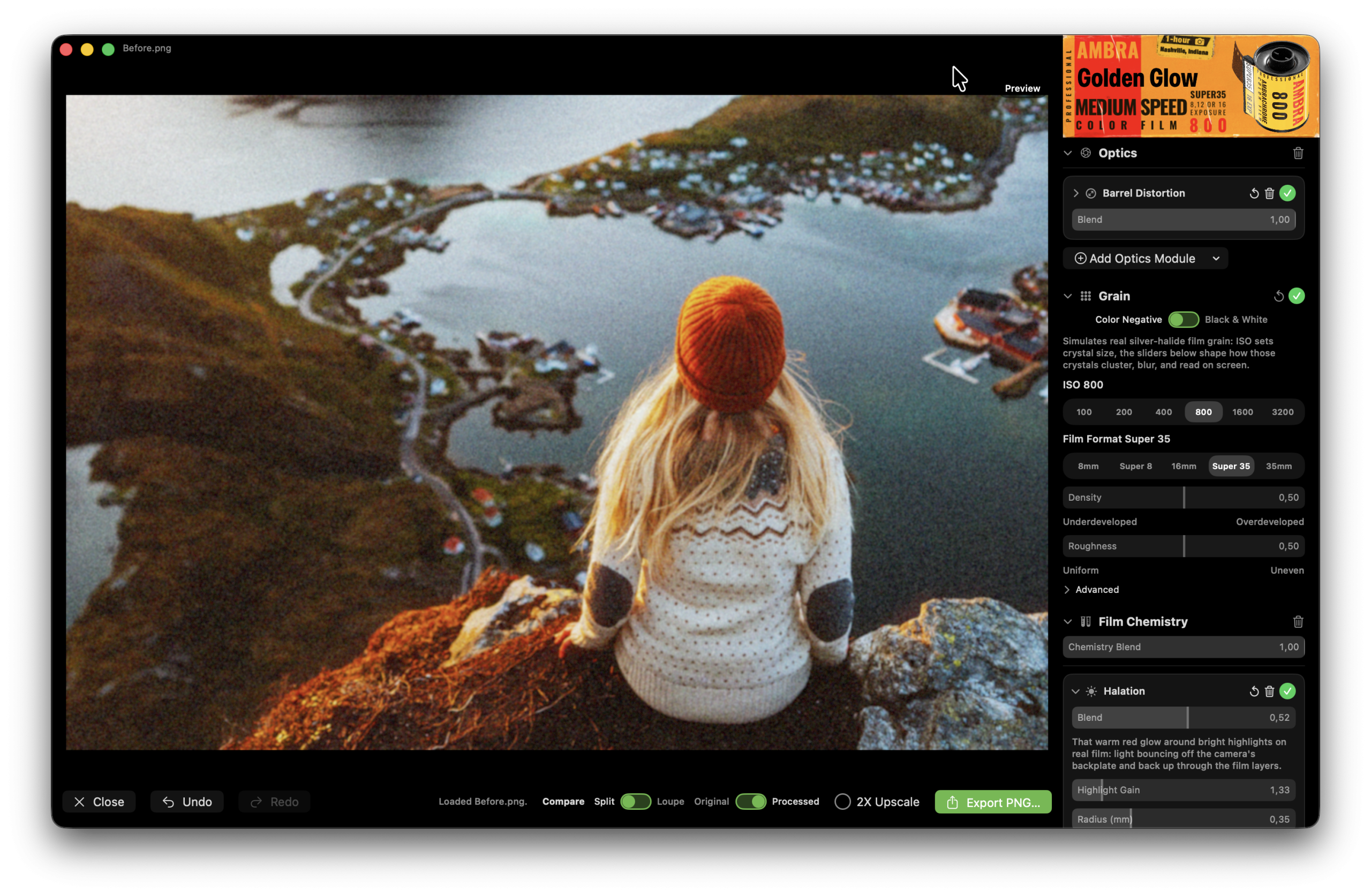Screen dimensions: 1371x896
Task: Click the Compare label
Action: (x=563, y=802)
